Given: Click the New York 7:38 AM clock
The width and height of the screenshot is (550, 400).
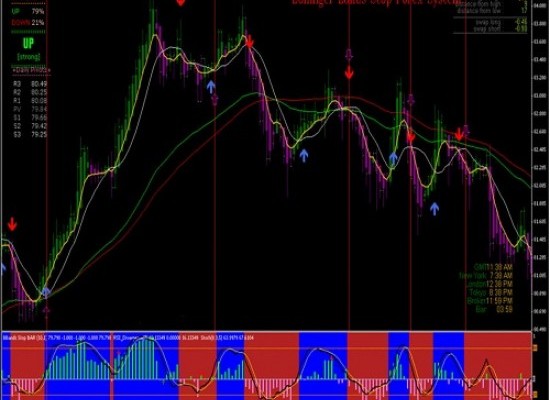Looking at the screenshot, I should pos(486,275).
